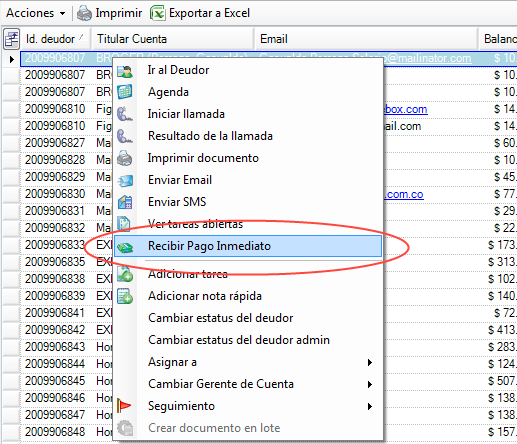
Task: Expand the Cambiar Gerente de Cuenta submenu arrow
Action: click(x=369, y=384)
